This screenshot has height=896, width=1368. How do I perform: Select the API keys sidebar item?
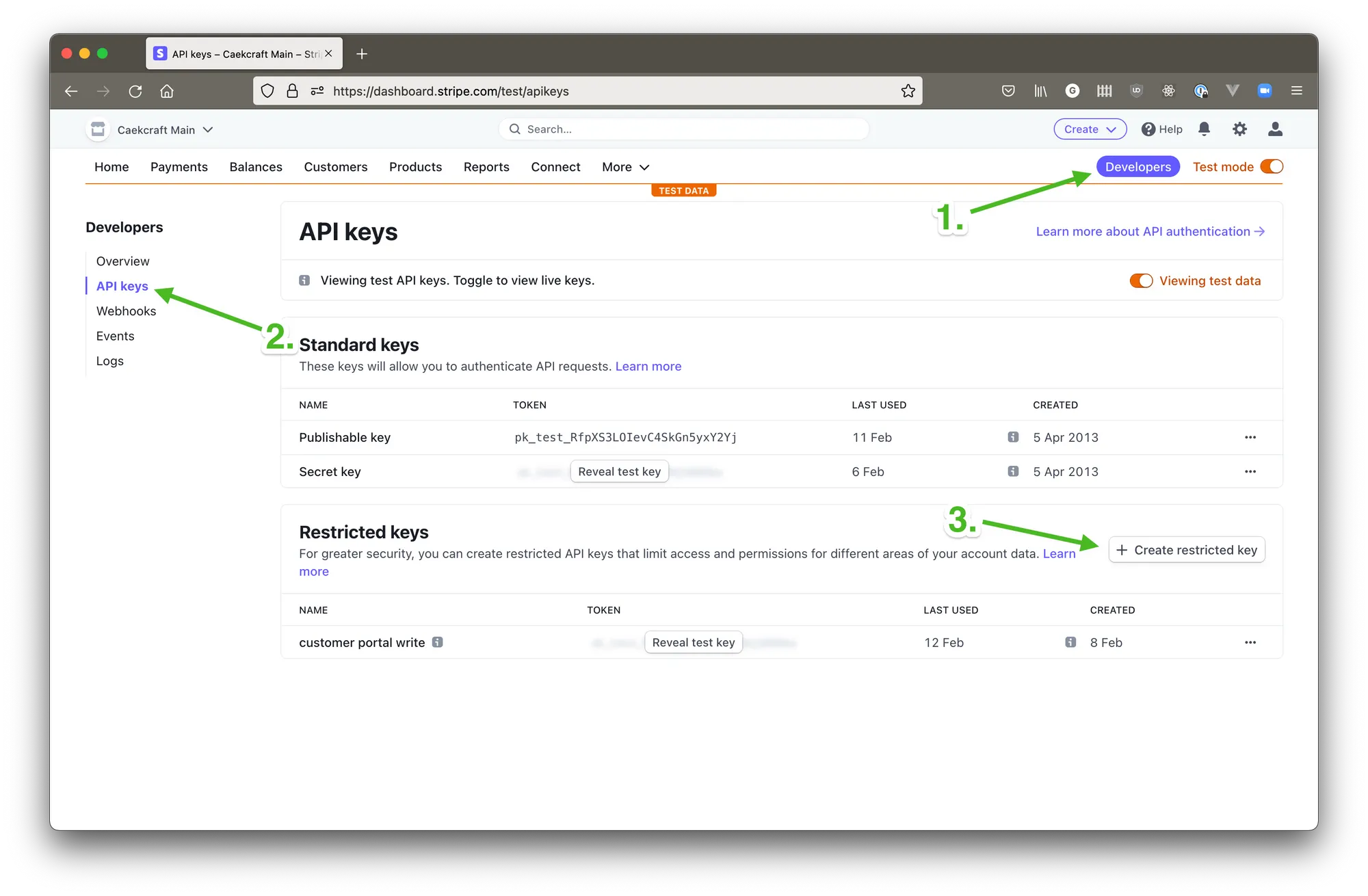(x=121, y=285)
